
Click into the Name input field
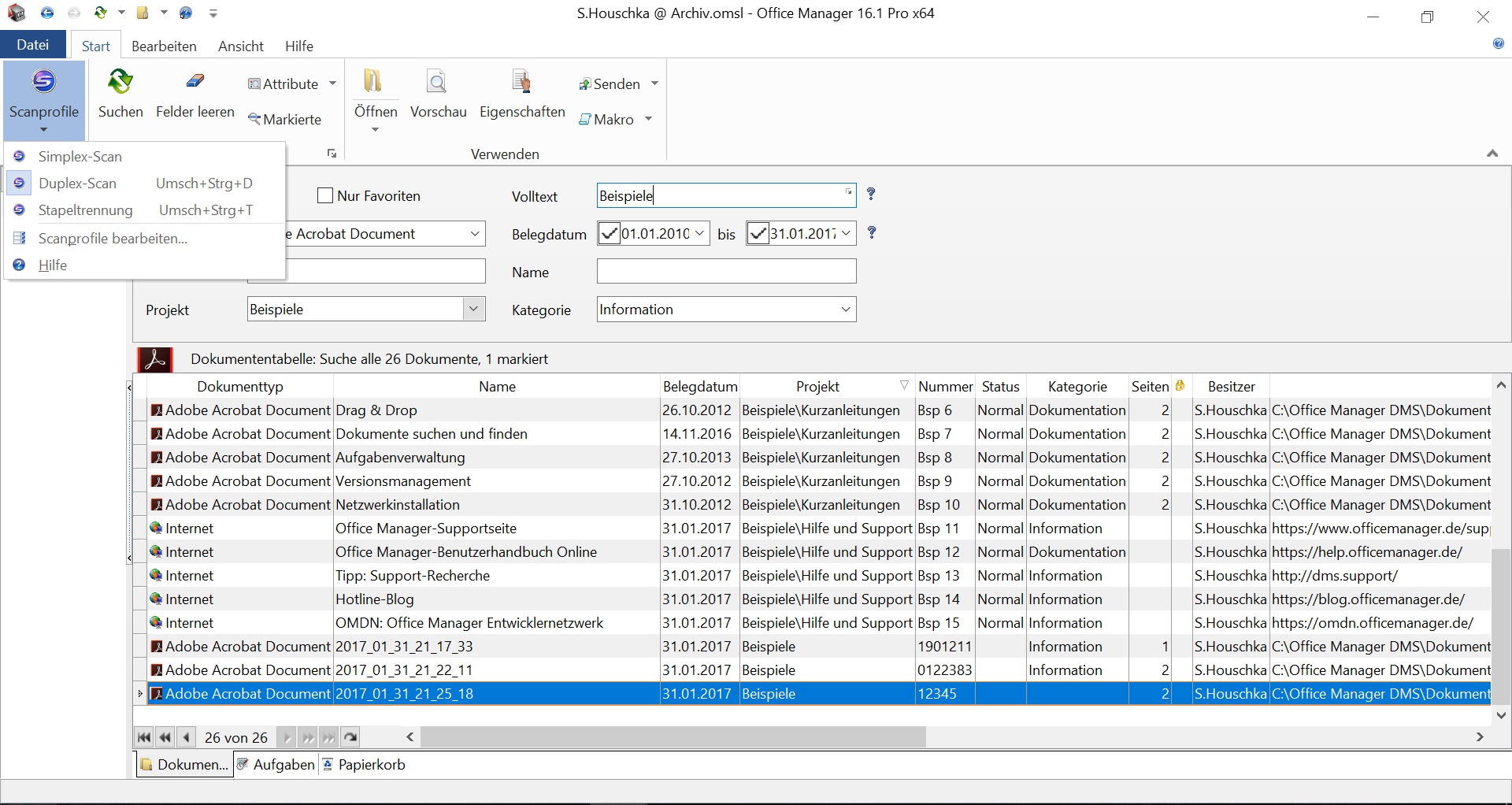click(x=726, y=272)
